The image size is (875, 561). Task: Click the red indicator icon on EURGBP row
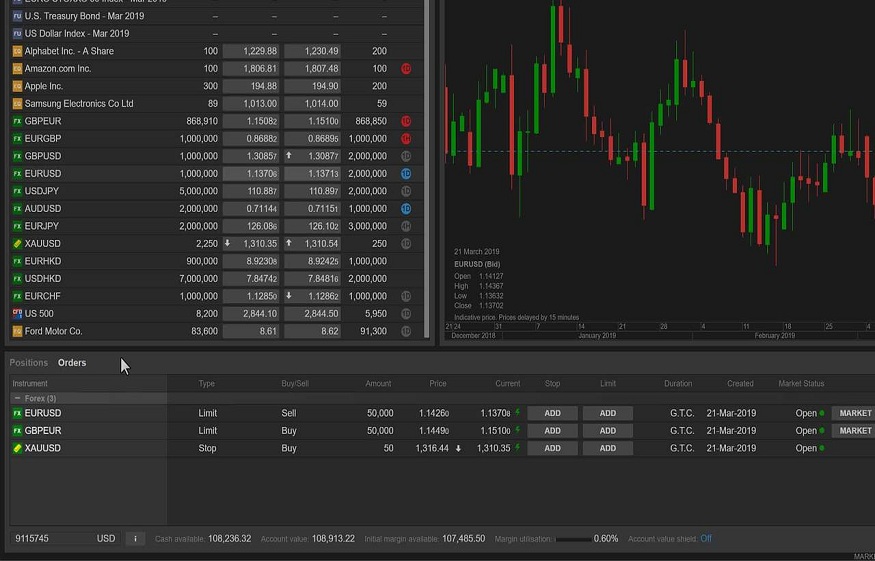pyautogui.click(x=406, y=138)
